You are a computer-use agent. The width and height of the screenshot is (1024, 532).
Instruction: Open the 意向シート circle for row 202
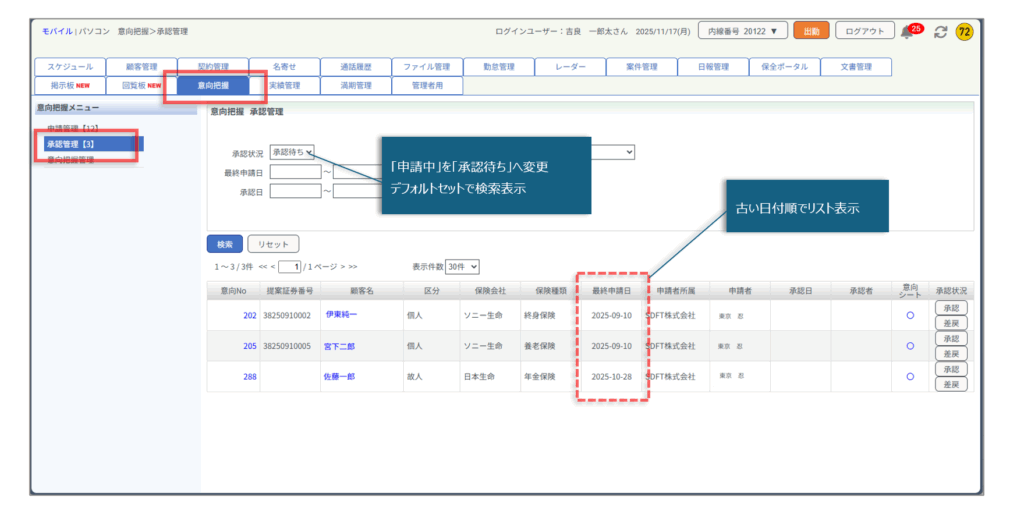pos(910,315)
